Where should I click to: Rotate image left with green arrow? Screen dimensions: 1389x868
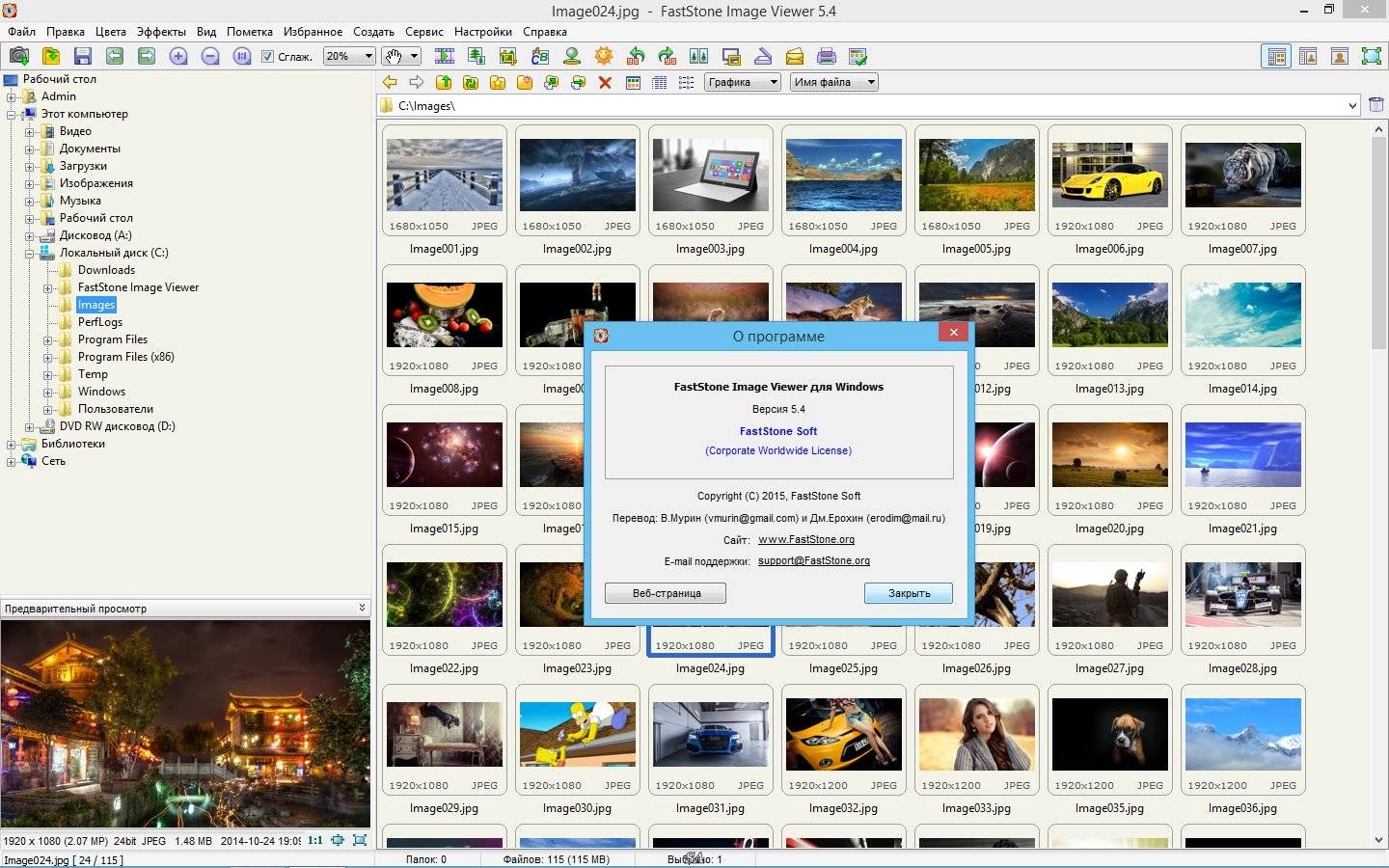tap(636, 56)
